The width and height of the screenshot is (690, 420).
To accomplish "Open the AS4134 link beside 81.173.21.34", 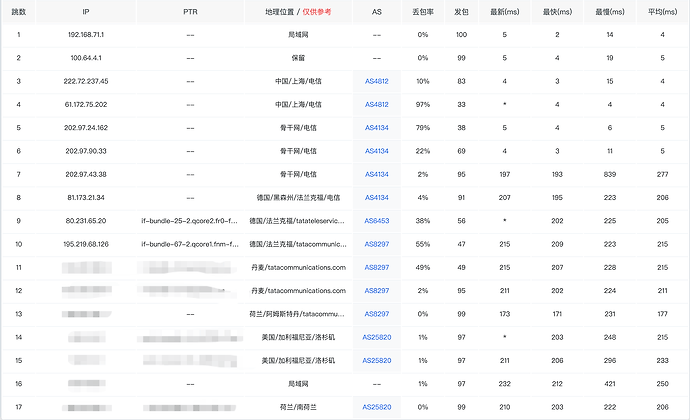I will click(377, 198).
